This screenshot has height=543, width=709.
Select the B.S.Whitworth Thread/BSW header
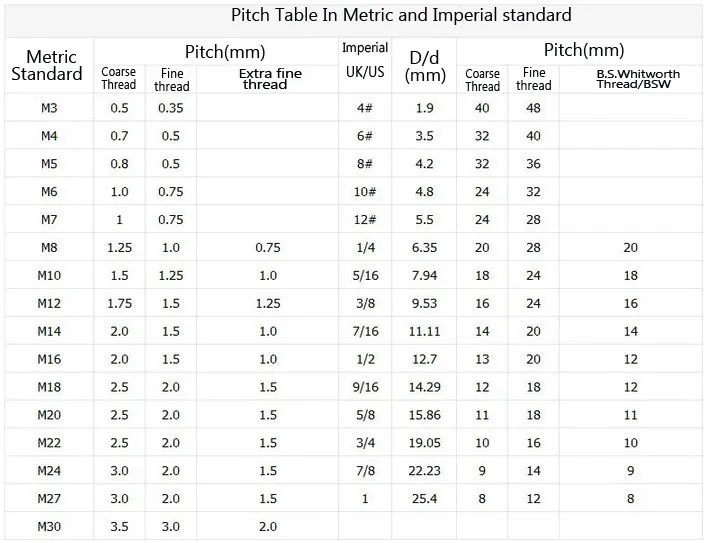638,79
